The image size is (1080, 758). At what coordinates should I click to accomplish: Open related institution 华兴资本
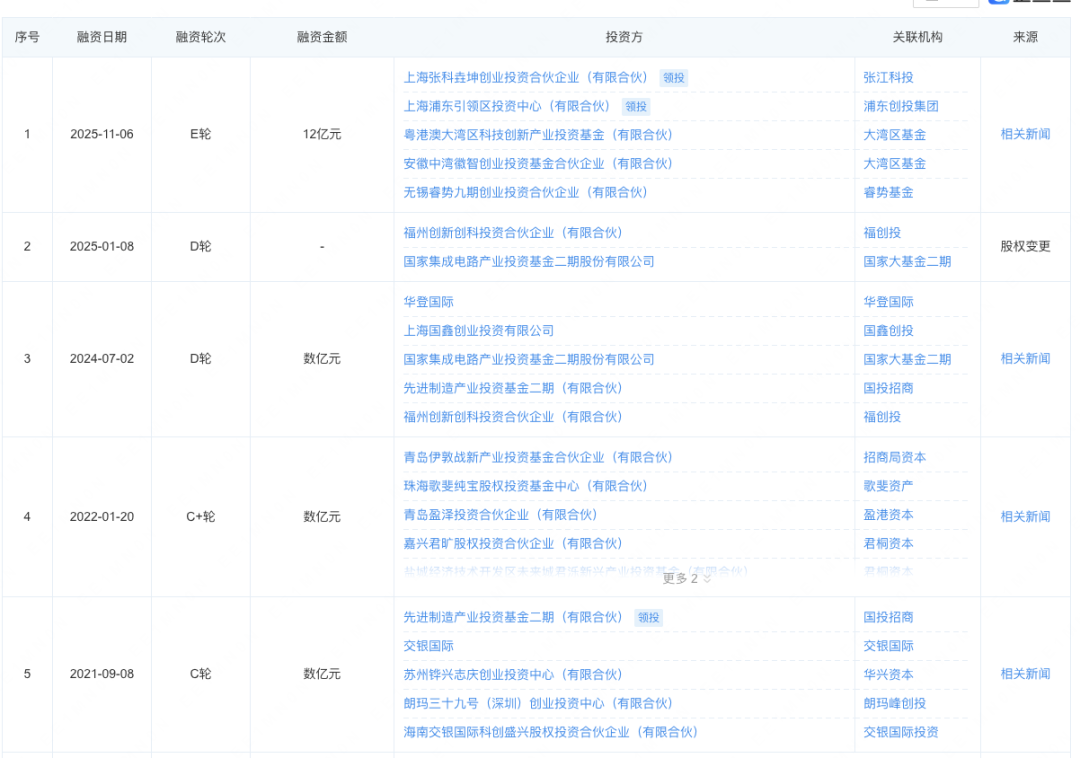889,675
